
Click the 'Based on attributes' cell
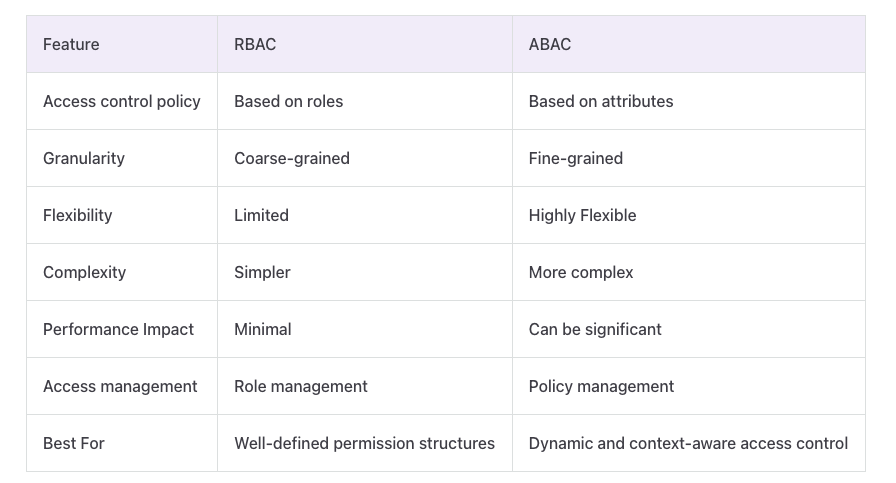[x=601, y=101]
